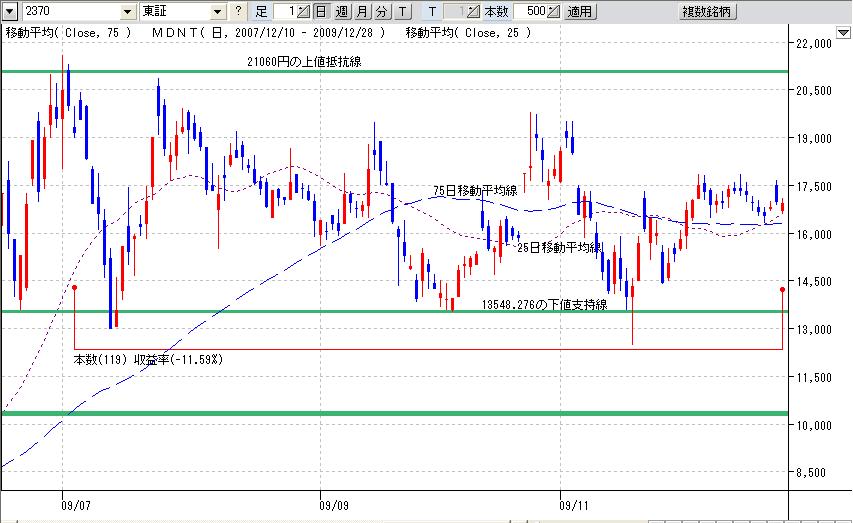
Task: Switch to monthly (月) chart interval
Action: [x=362, y=12]
